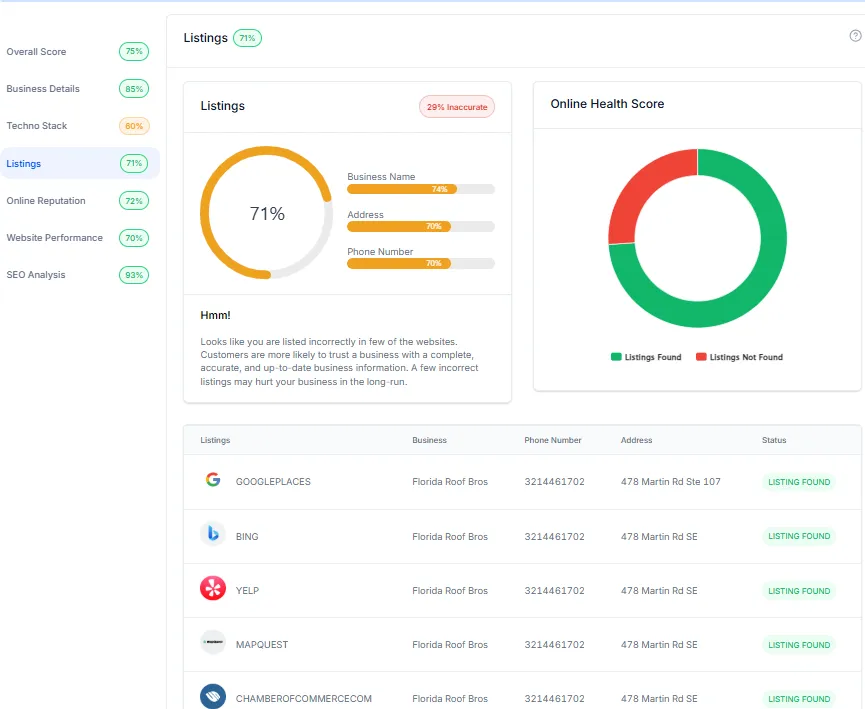The width and height of the screenshot is (865, 709).
Task: Click the Hmm! message heading
Action: point(215,315)
